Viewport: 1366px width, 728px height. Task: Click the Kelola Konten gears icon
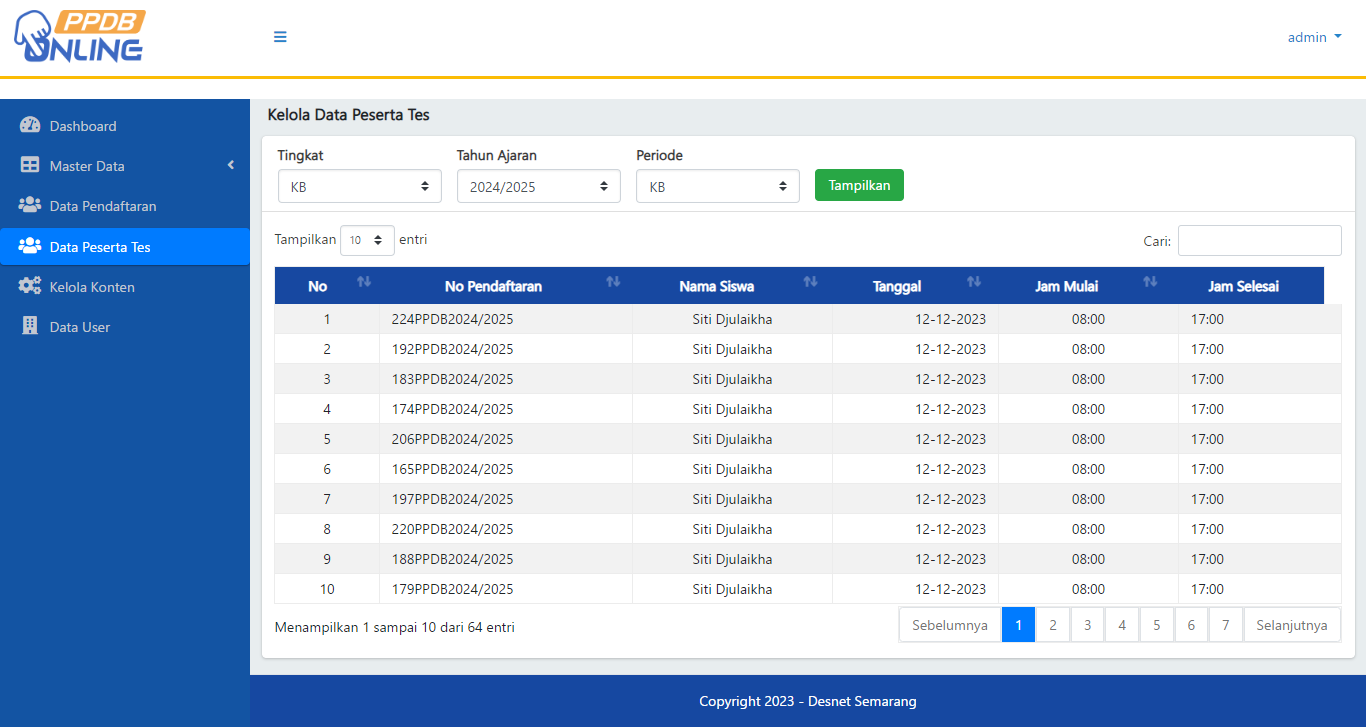30,287
